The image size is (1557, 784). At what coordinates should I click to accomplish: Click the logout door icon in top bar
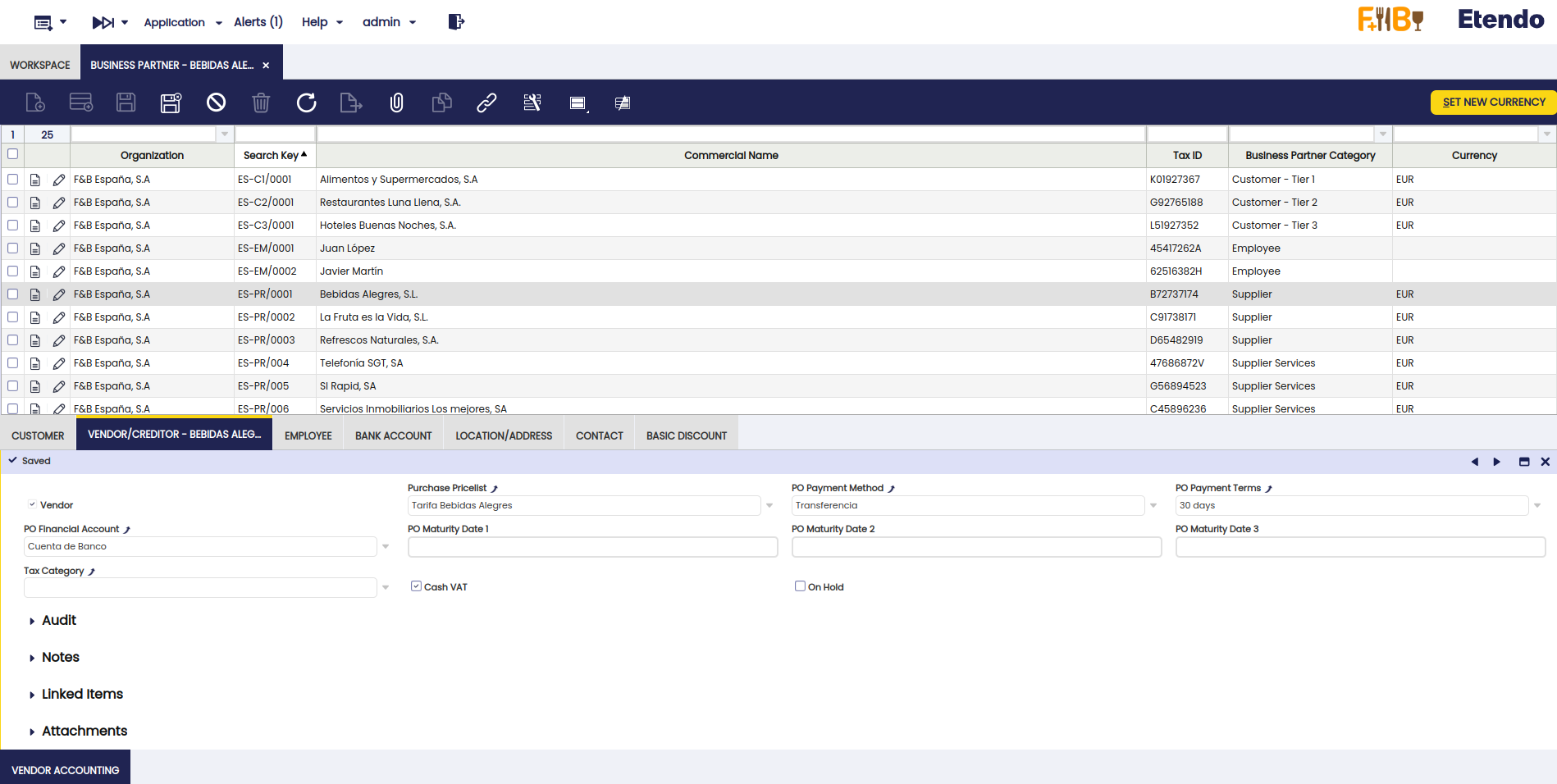[x=456, y=21]
